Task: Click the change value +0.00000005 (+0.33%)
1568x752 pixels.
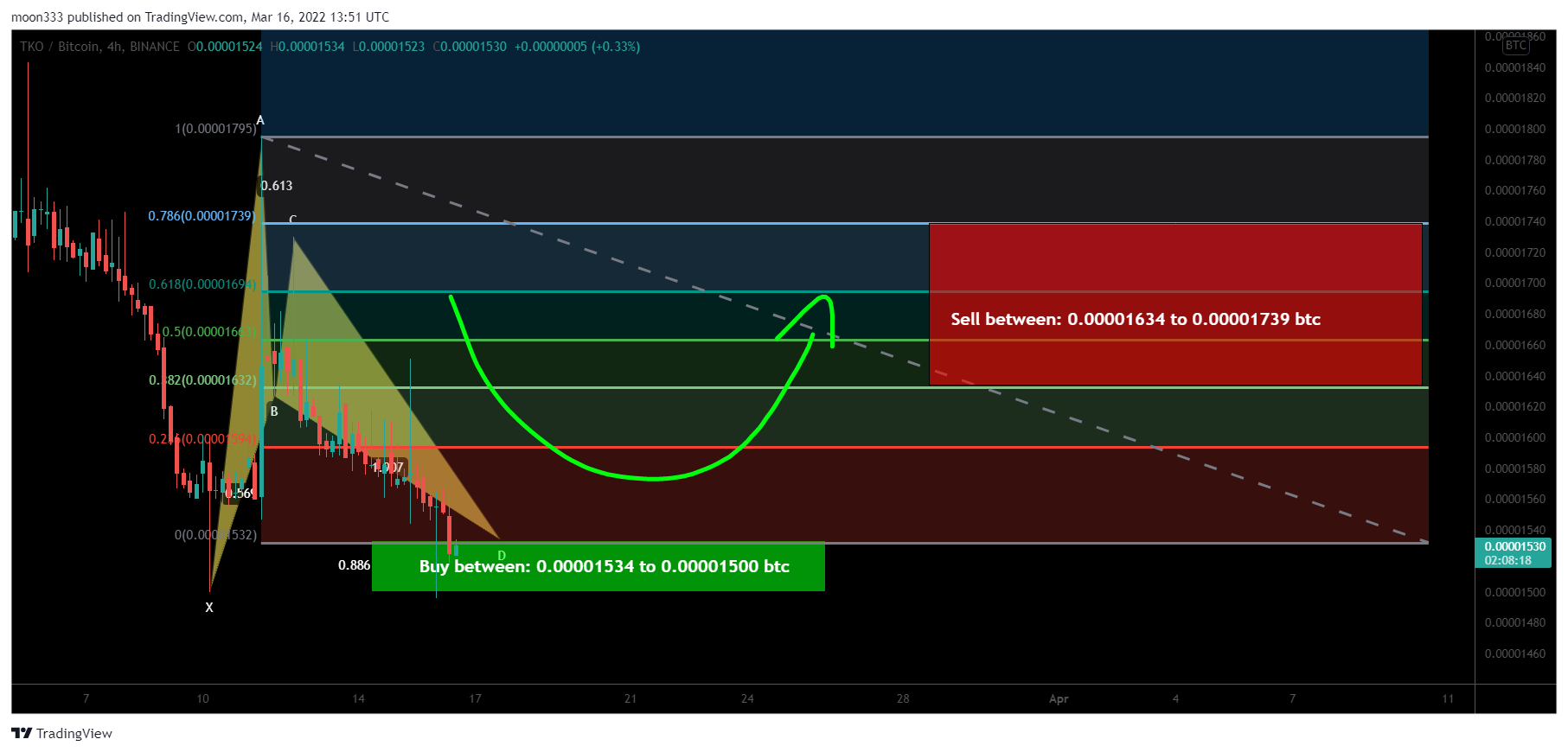Action: pos(577,47)
